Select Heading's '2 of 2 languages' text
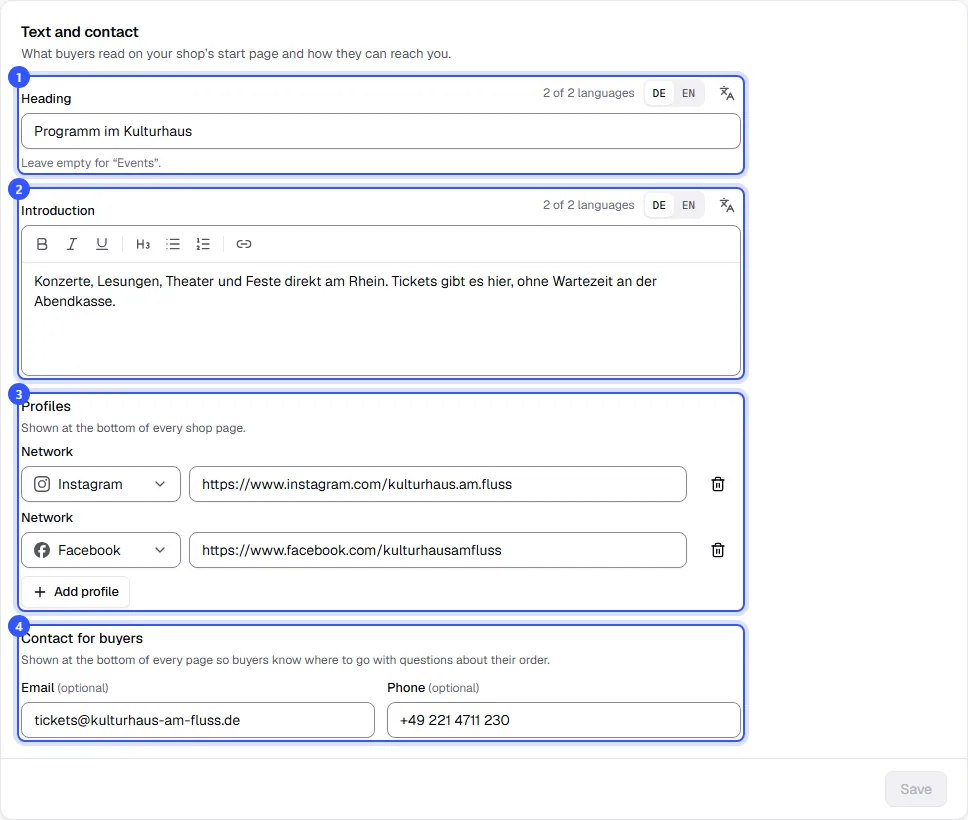 pos(588,93)
